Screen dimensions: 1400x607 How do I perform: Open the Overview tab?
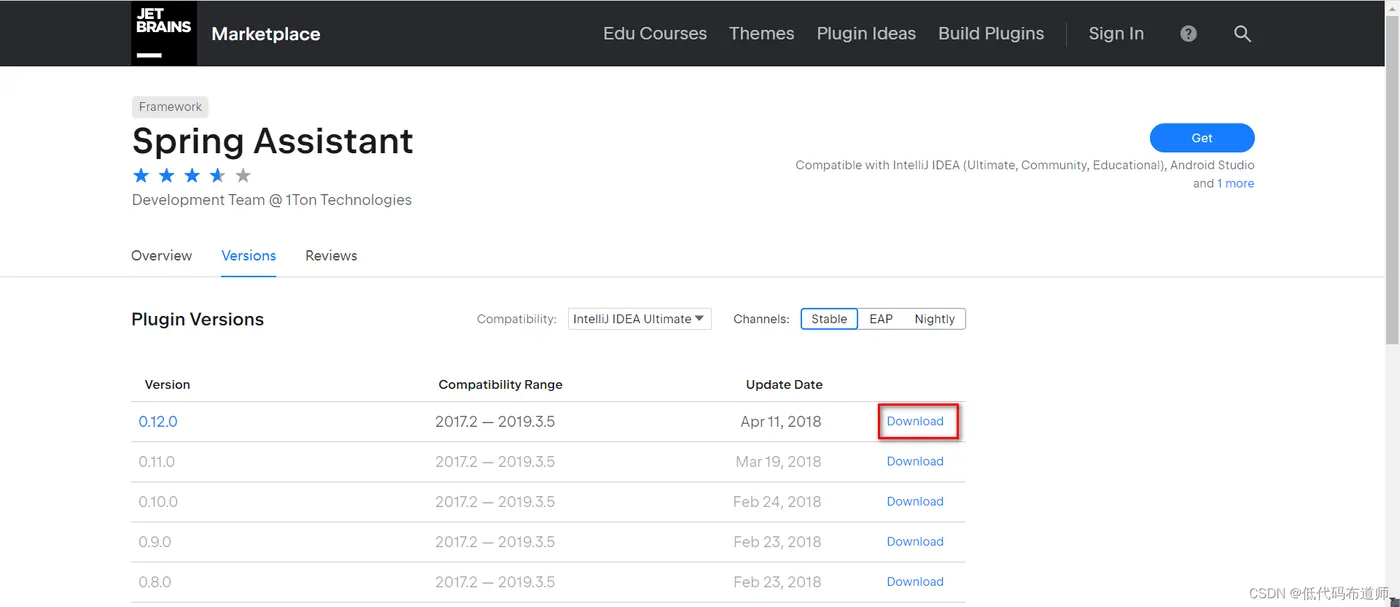[x=161, y=256]
